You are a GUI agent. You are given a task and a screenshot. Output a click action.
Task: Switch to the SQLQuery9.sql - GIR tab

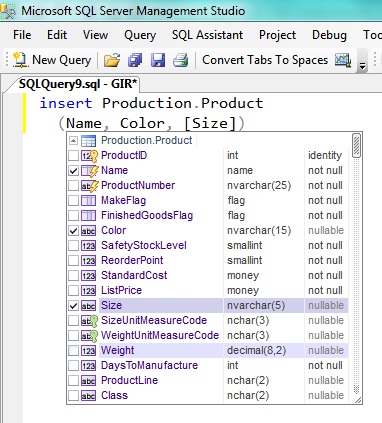pyautogui.click(x=77, y=84)
